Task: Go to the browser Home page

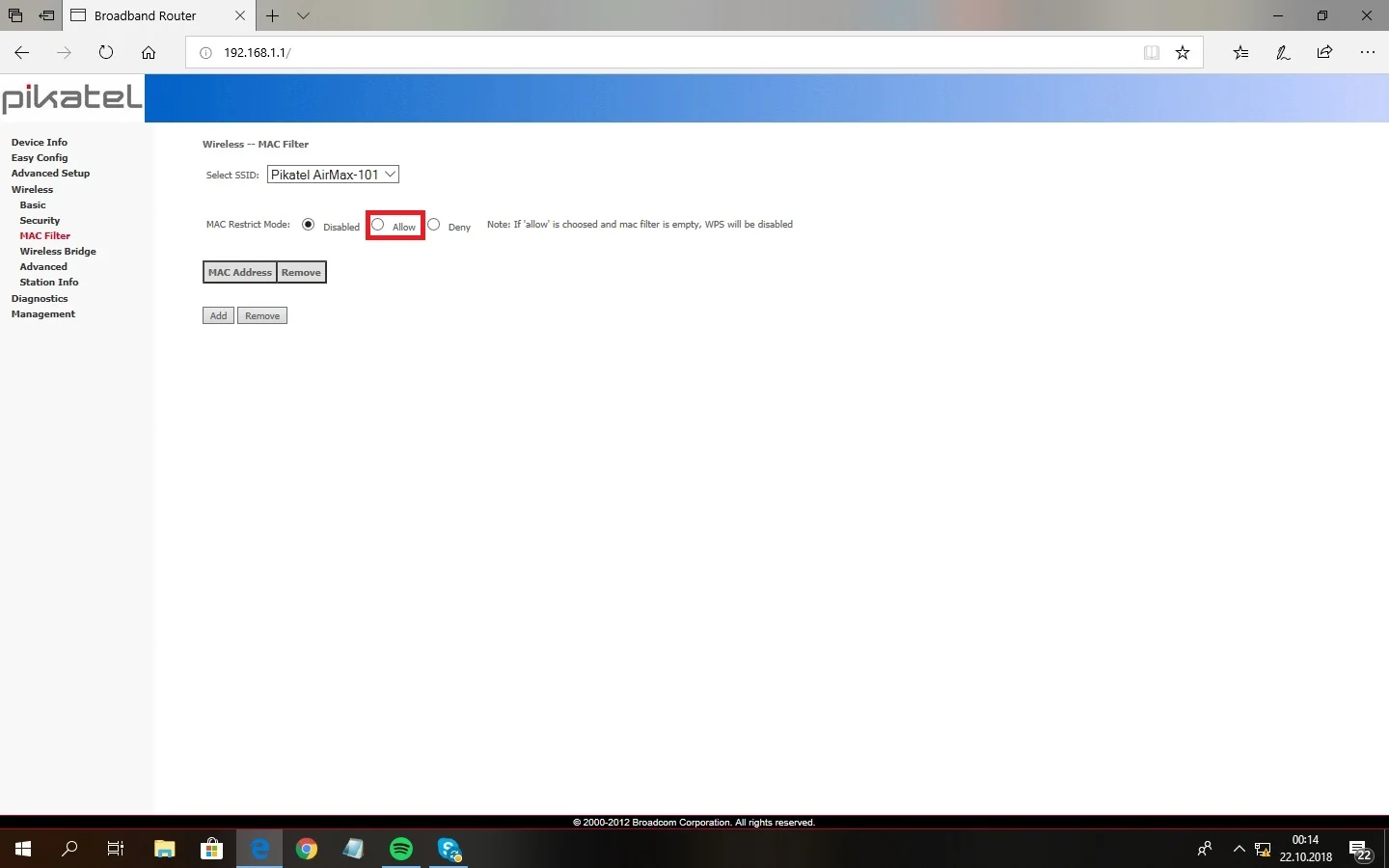Action: point(149,53)
